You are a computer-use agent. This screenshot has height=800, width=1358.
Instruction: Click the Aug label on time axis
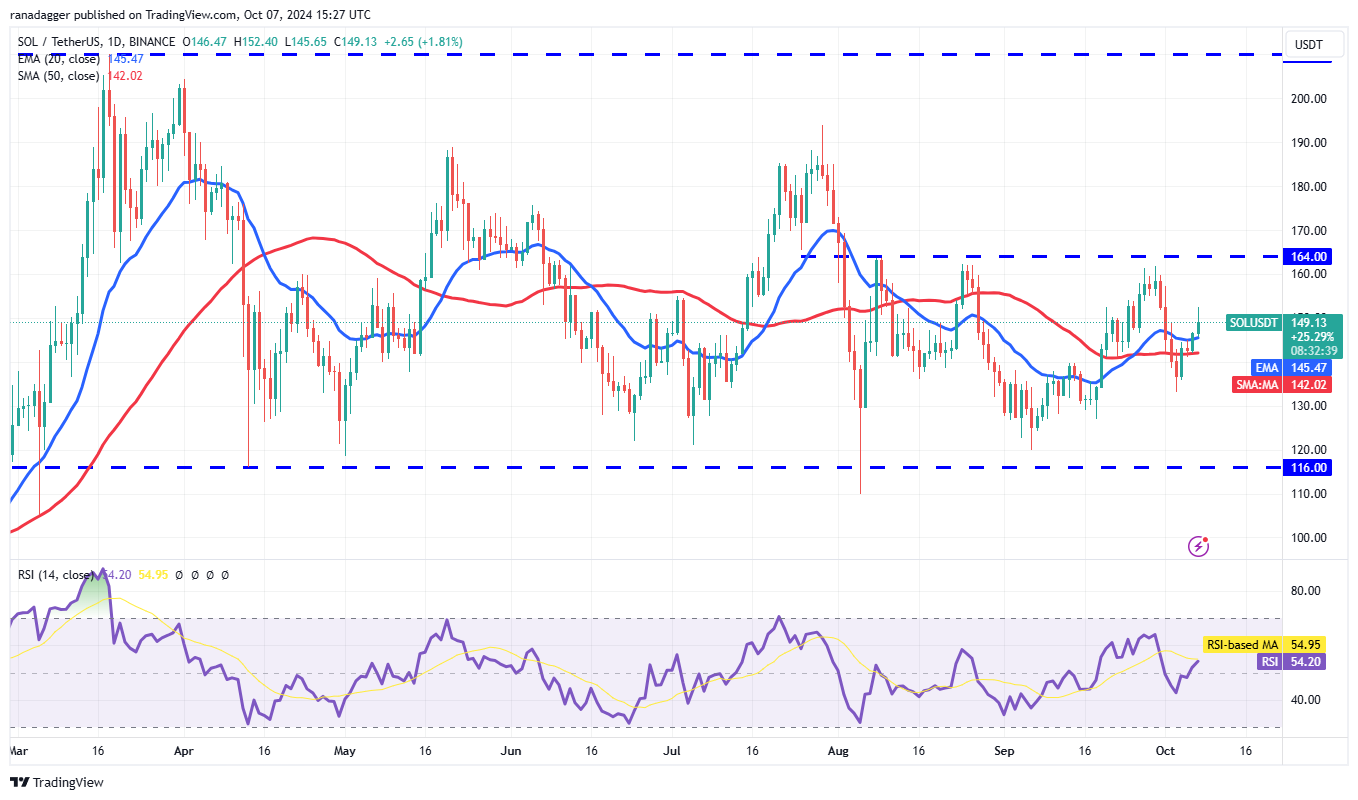coord(840,750)
